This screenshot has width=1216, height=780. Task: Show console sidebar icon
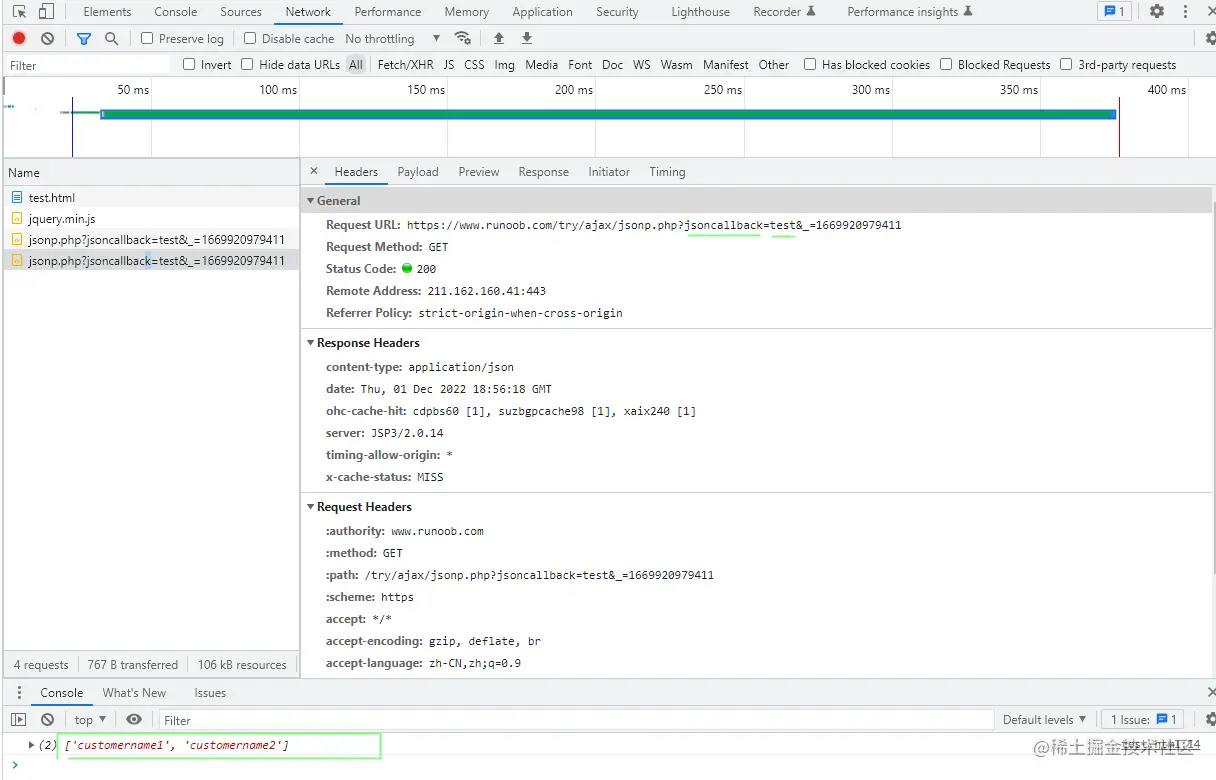[x=19, y=719]
